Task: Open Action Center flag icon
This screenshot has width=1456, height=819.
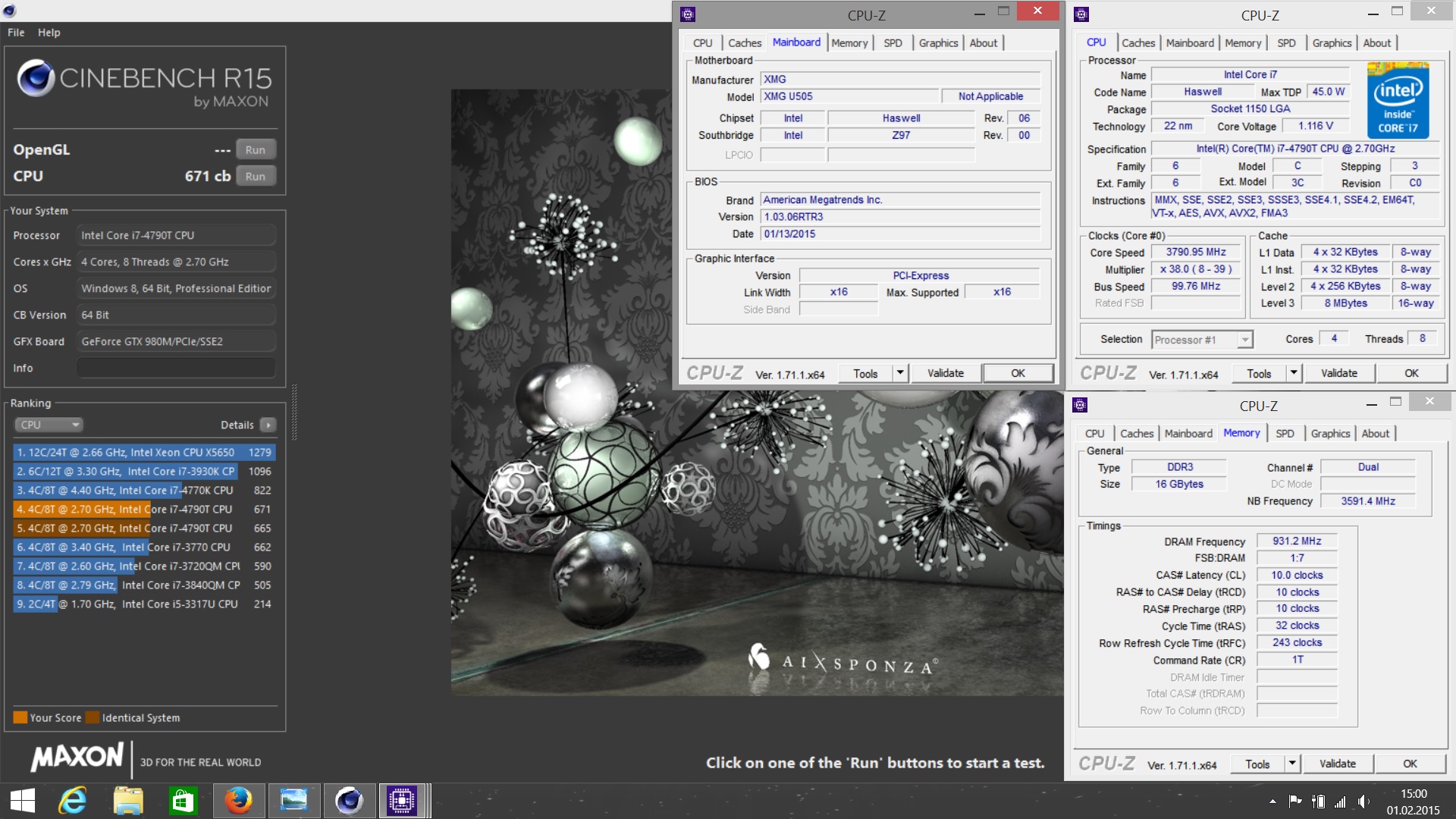Action: point(1295,802)
